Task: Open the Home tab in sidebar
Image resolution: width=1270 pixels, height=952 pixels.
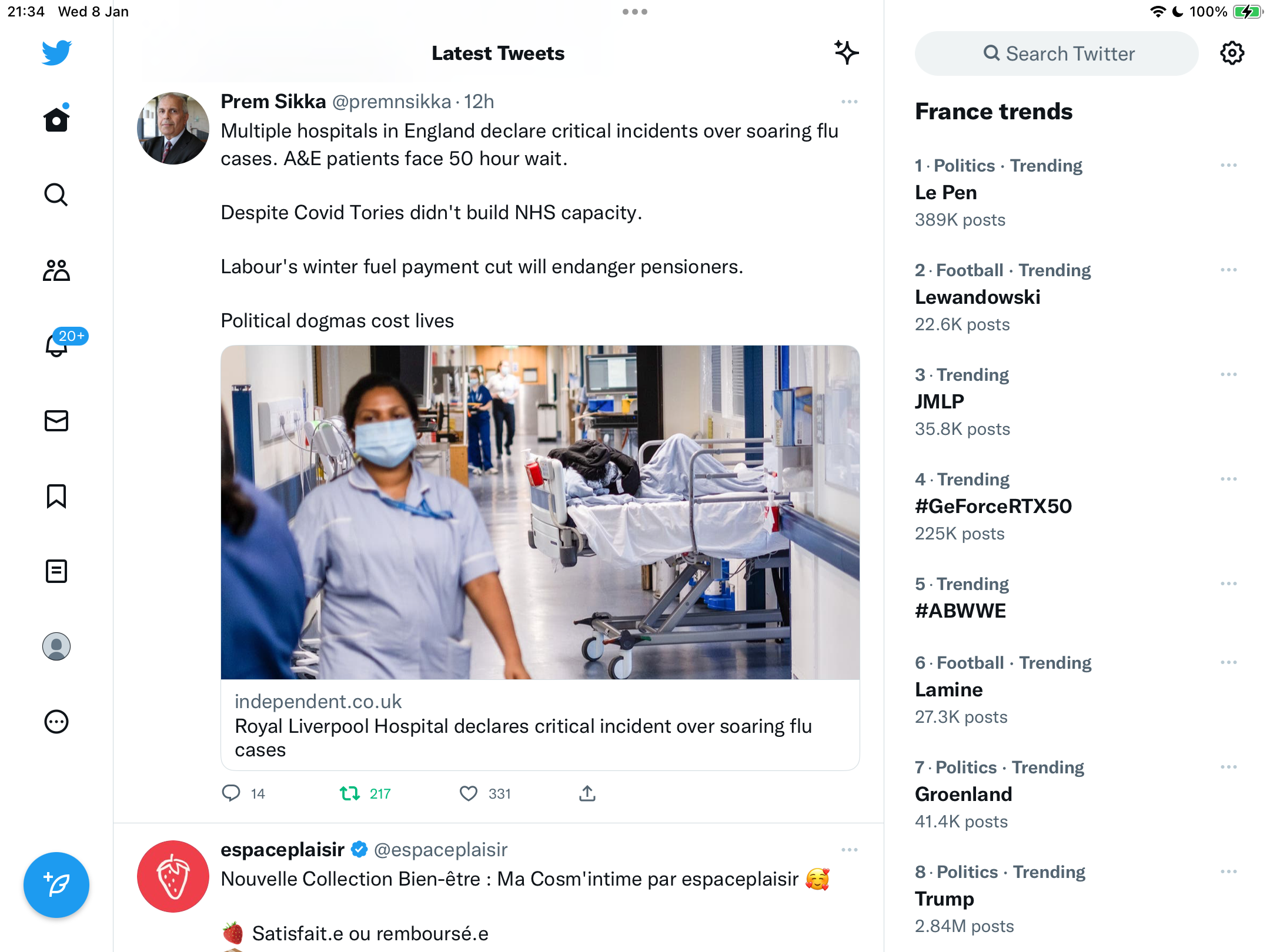Action: coord(56,119)
